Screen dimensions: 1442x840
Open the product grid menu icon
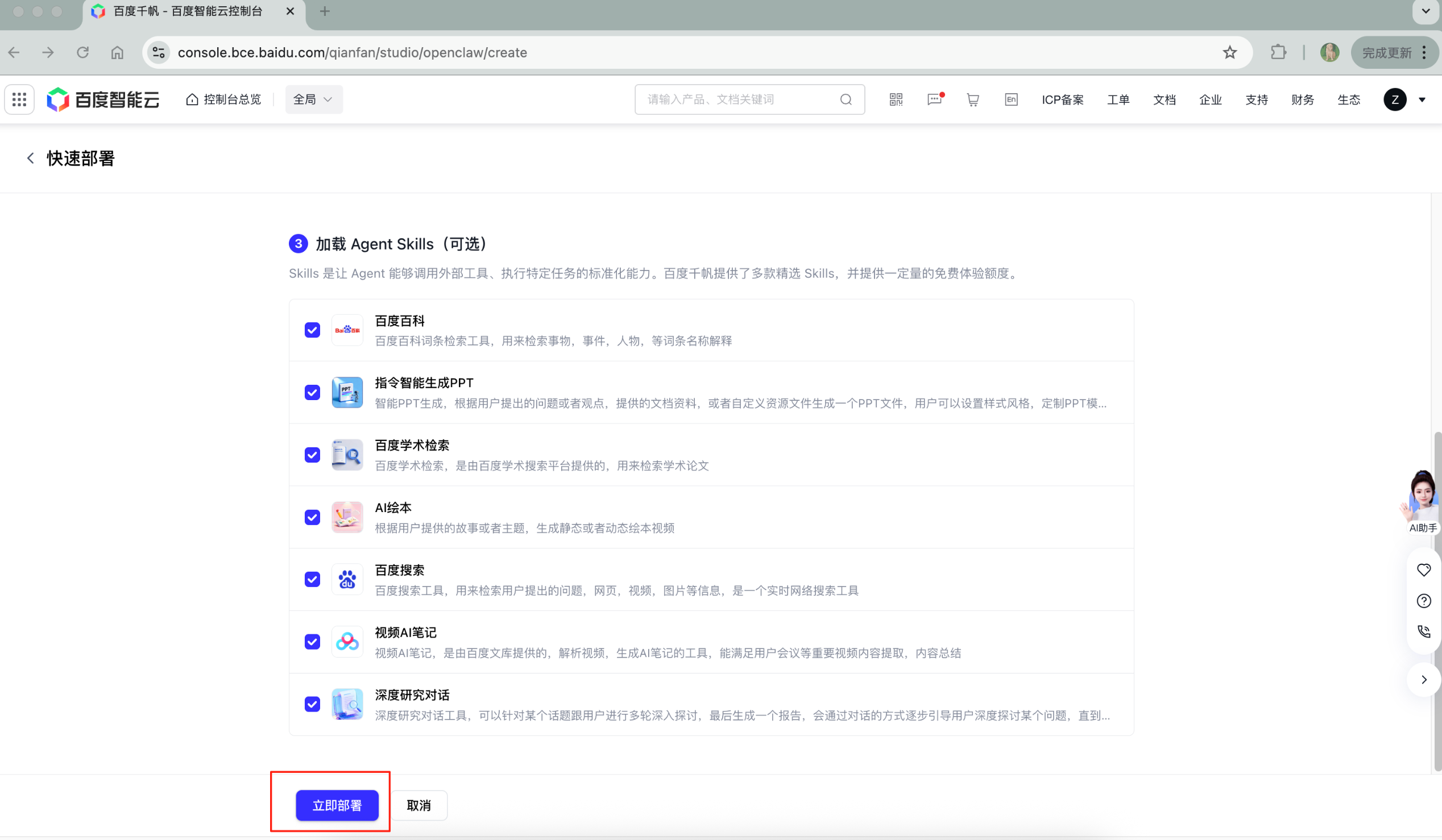(x=19, y=99)
